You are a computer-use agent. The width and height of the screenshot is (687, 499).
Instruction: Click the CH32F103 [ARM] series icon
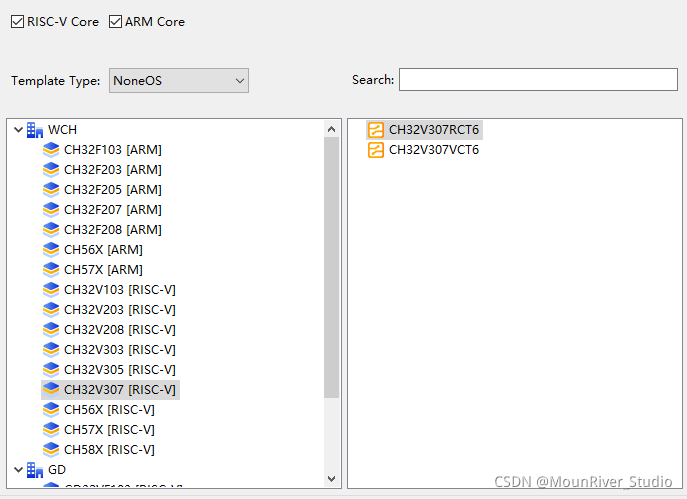[x=51, y=150]
